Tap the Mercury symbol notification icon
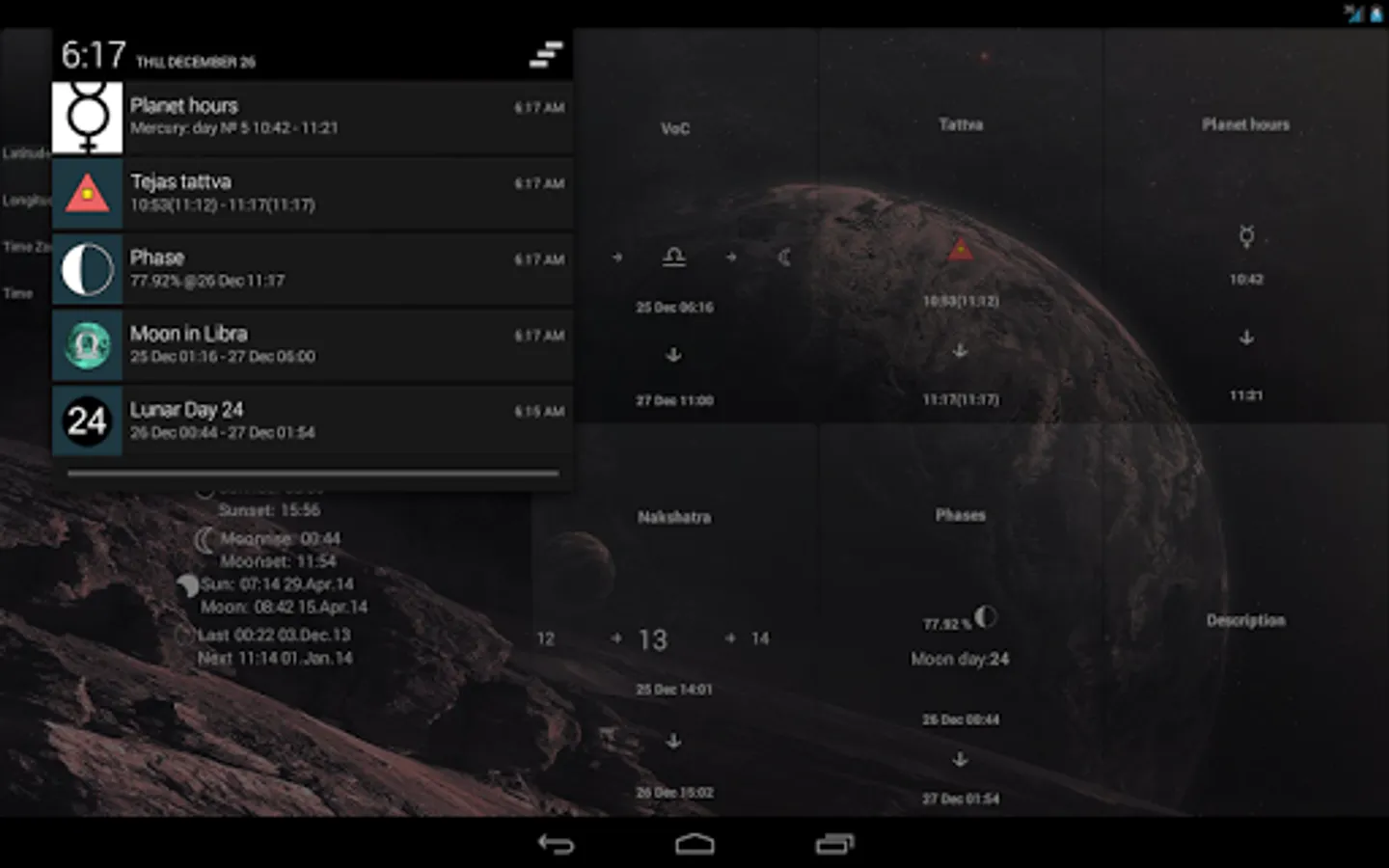Screen dimensions: 1389x868 (87, 118)
